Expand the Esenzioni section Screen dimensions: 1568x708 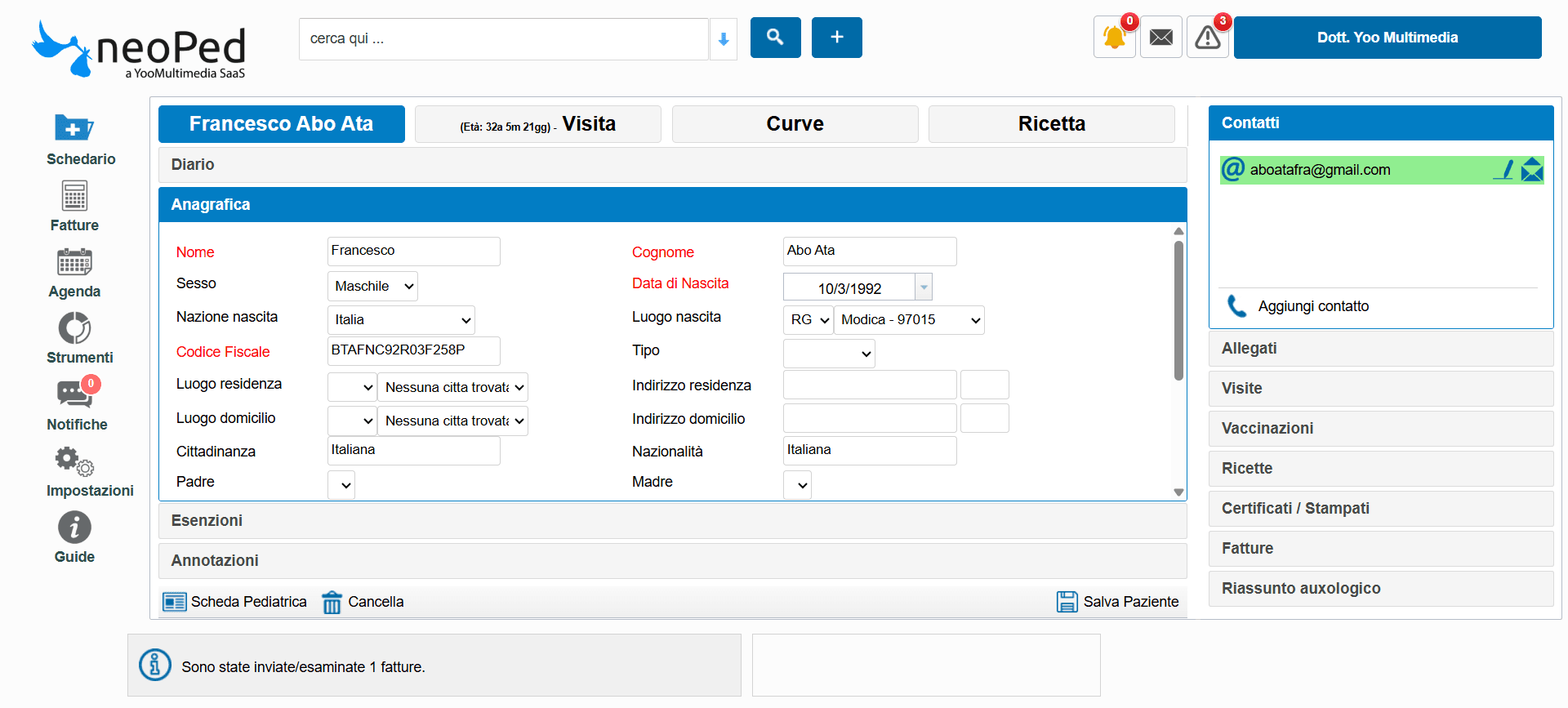click(672, 521)
